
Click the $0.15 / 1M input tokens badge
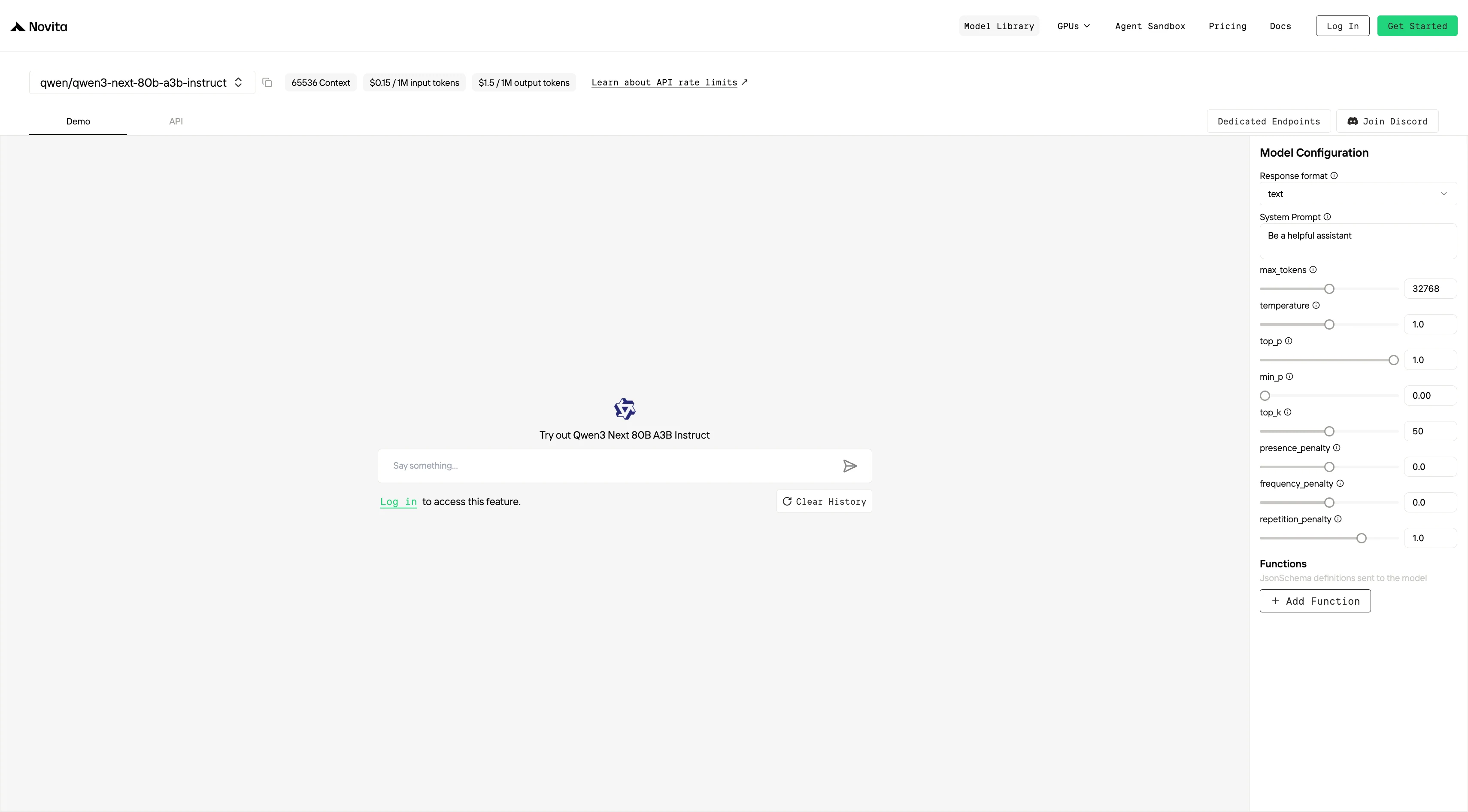(414, 83)
